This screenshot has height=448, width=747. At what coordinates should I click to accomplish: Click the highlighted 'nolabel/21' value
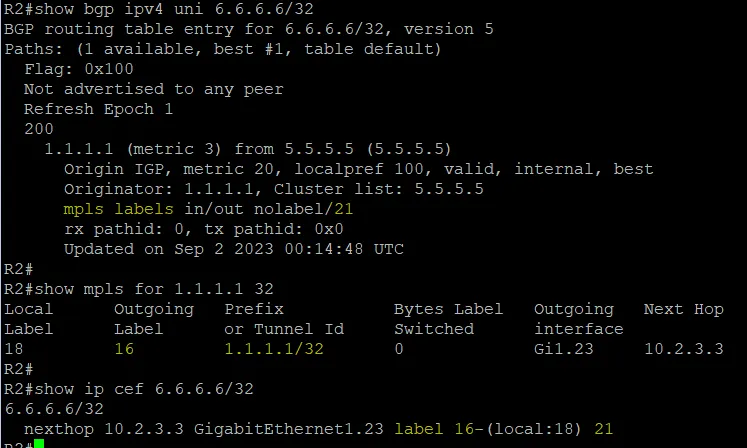click(x=303, y=209)
